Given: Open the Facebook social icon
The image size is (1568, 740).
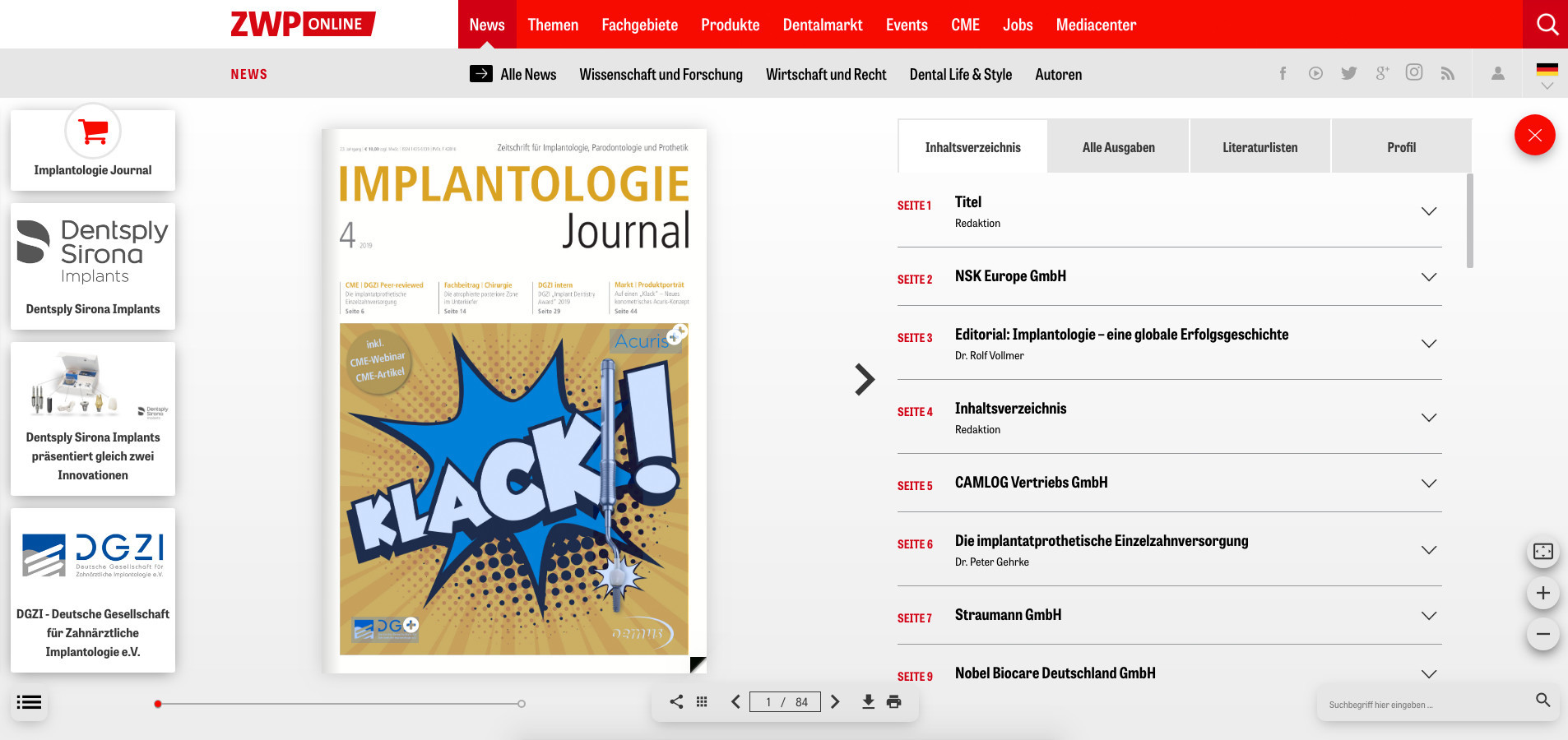Looking at the screenshot, I should coord(1283,73).
